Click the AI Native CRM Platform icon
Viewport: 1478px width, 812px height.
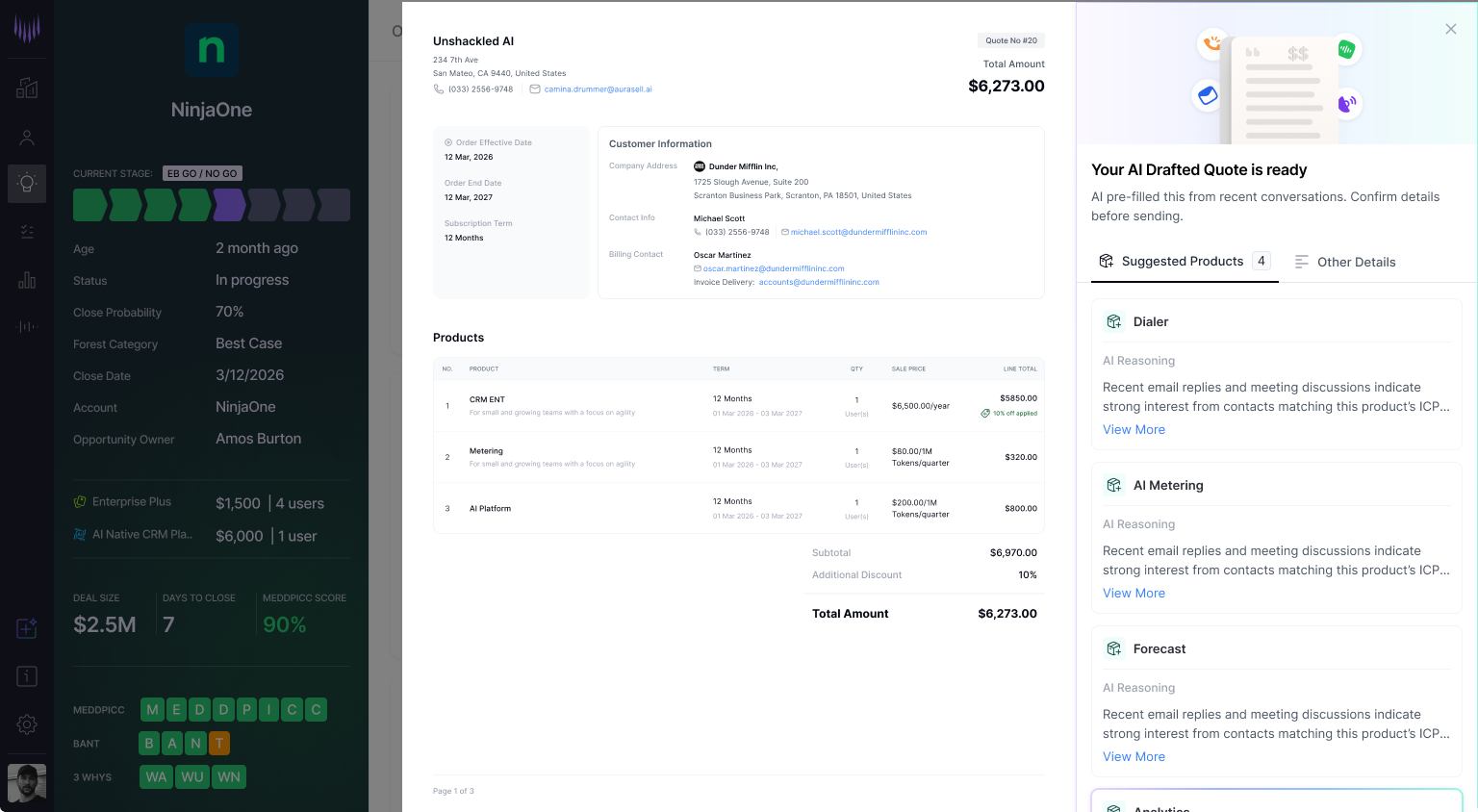pyautogui.click(x=80, y=534)
